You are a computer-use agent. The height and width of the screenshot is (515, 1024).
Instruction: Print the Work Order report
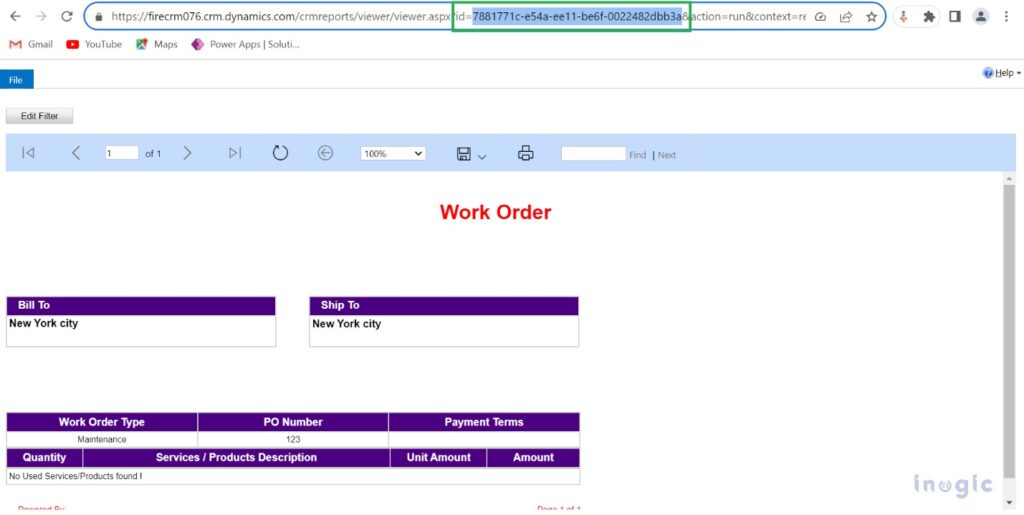(526, 153)
